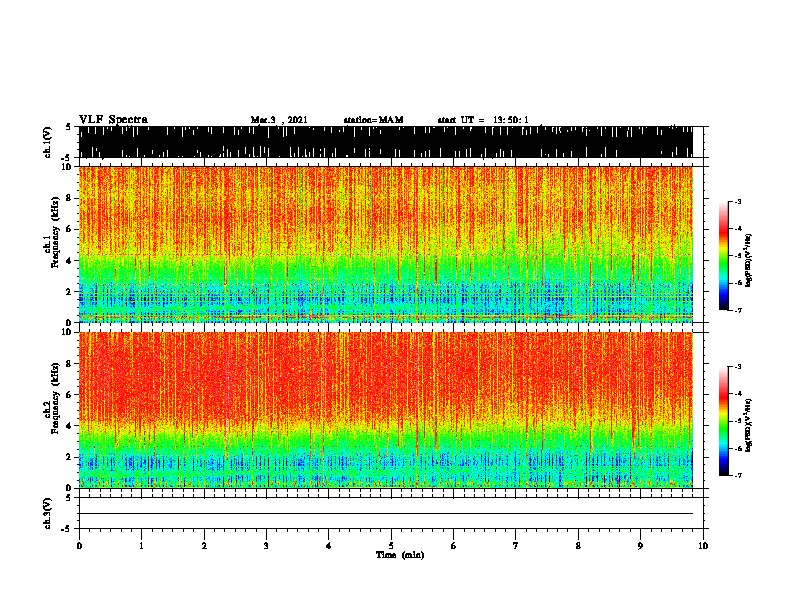
Task: Click time axis tick label "0"
Action: click(x=79, y=546)
